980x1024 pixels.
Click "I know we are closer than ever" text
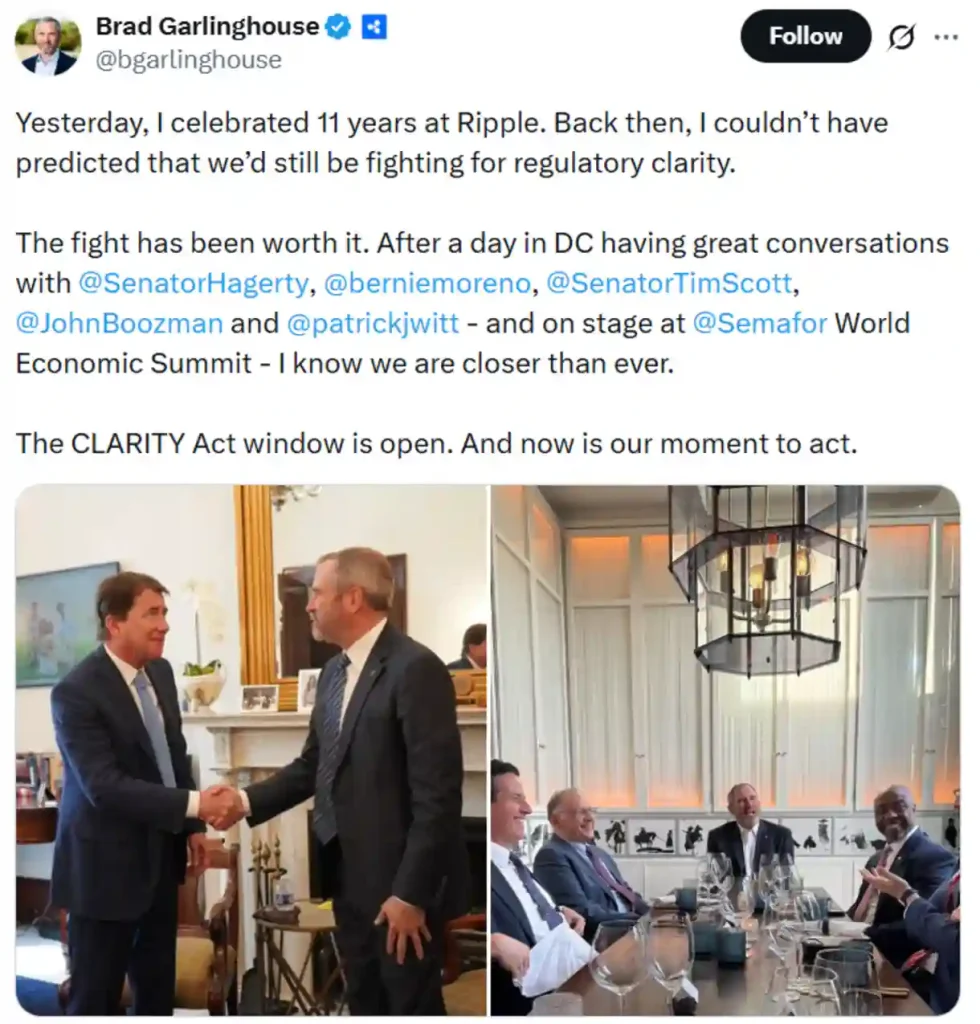point(477,363)
